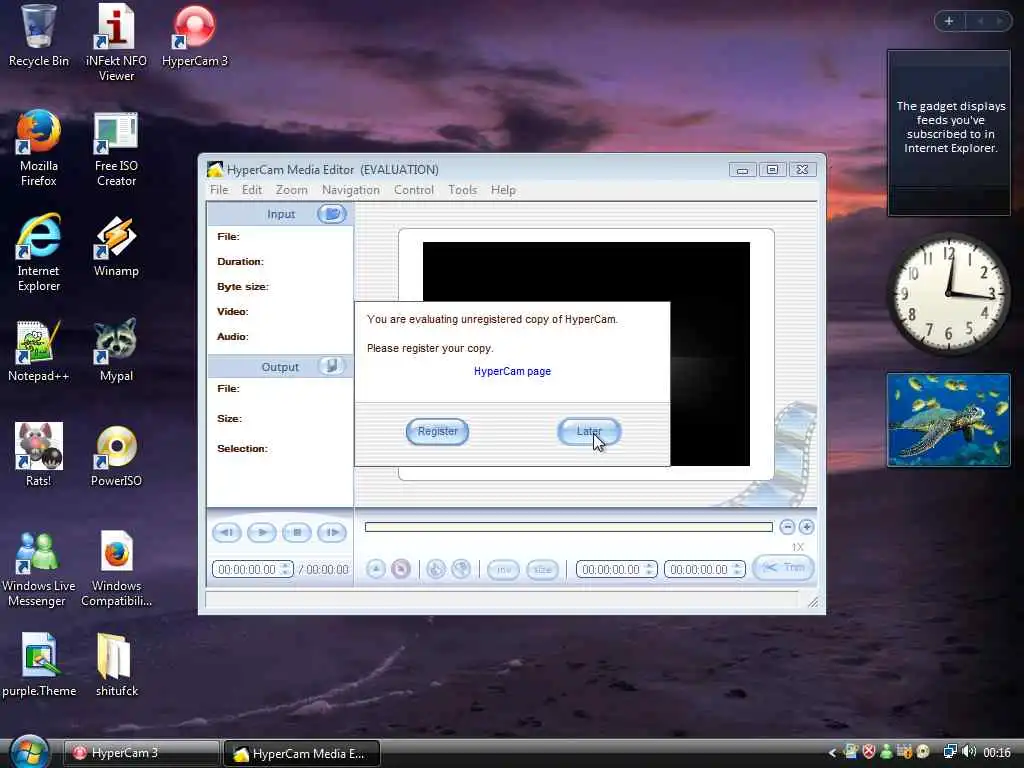
Task: Open the File menu
Action: [219, 190]
